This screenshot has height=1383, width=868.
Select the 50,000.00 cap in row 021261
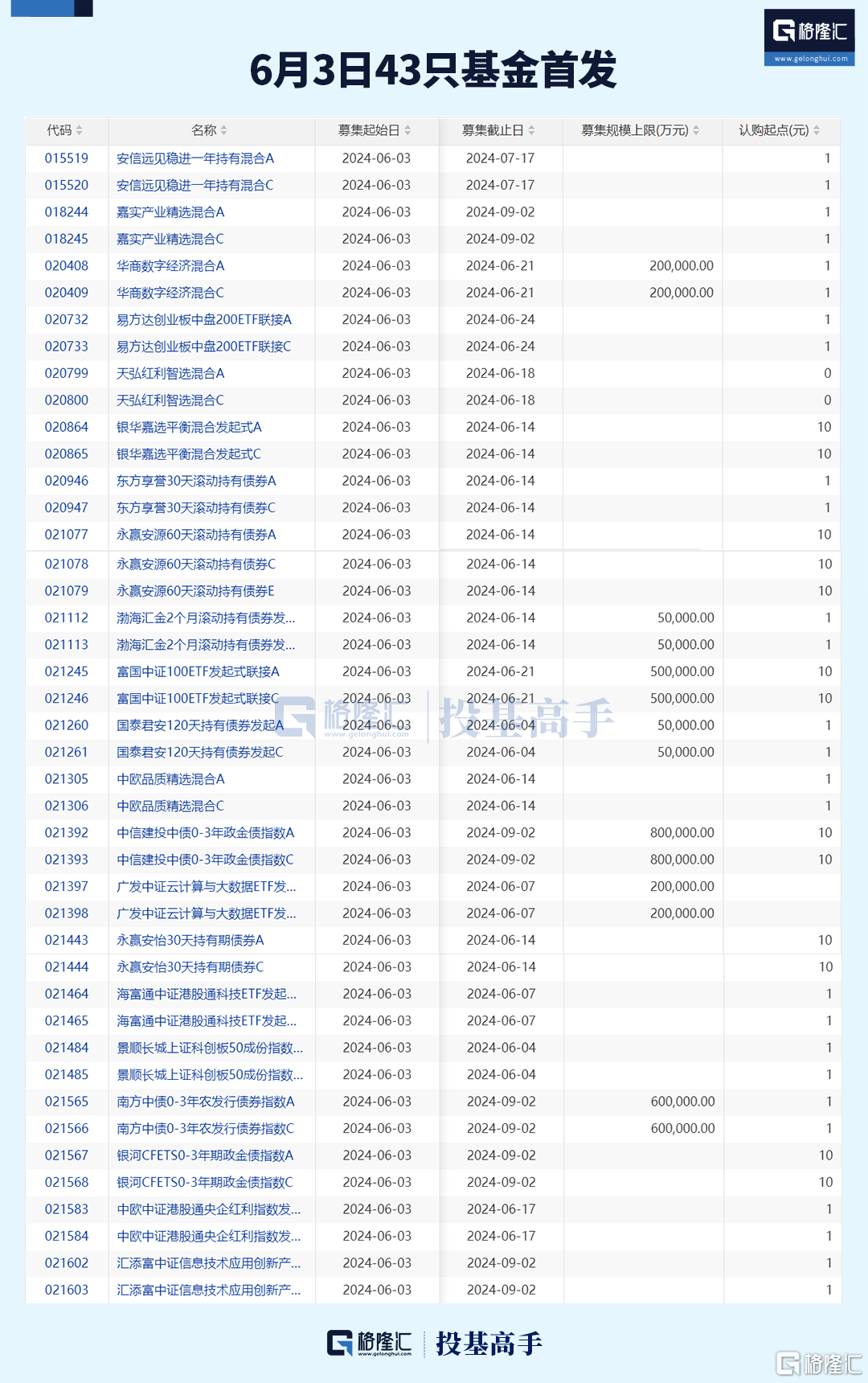tap(686, 753)
